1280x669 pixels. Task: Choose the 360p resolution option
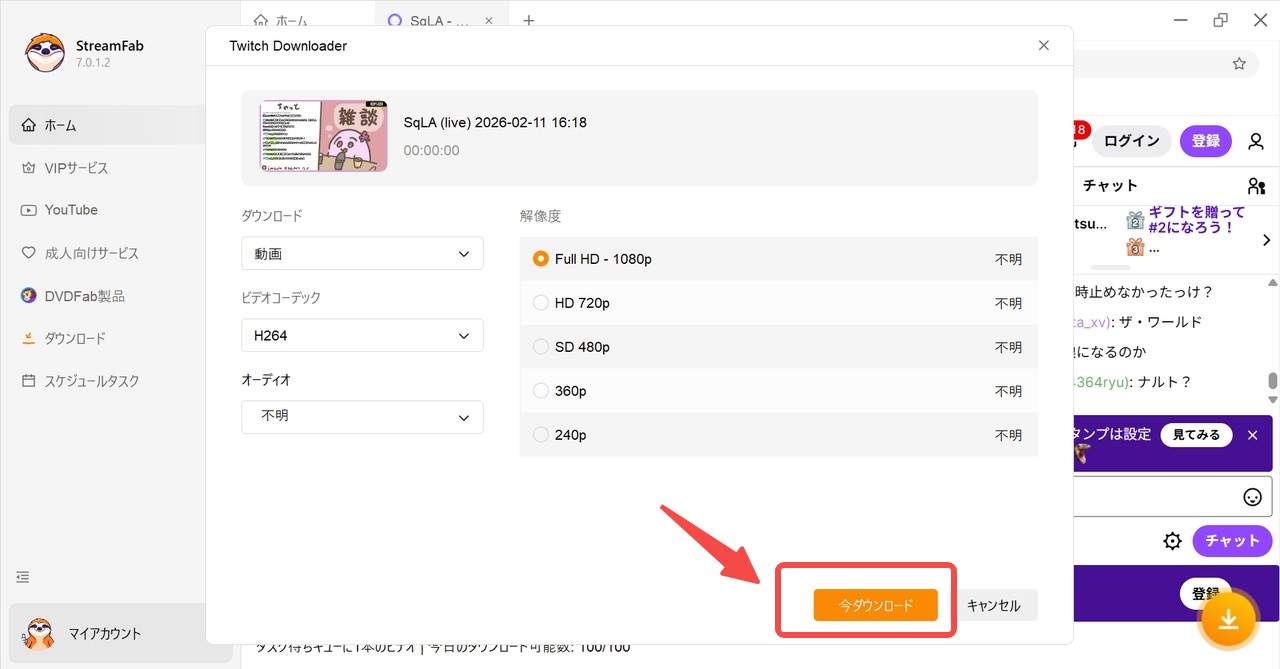pyautogui.click(x=541, y=391)
